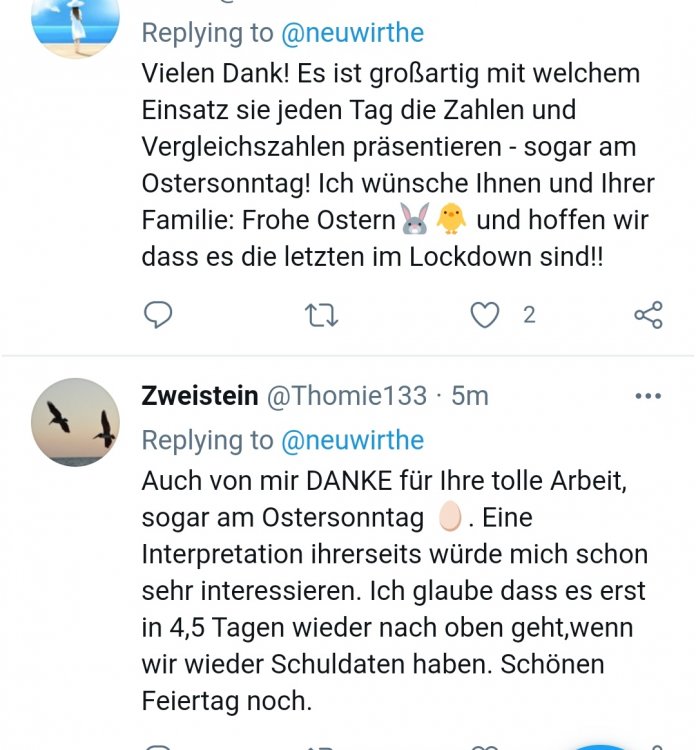The height and width of the screenshot is (750, 696).
Task: Like Zweistein's reply tweet
Action: tap(485, 746)
